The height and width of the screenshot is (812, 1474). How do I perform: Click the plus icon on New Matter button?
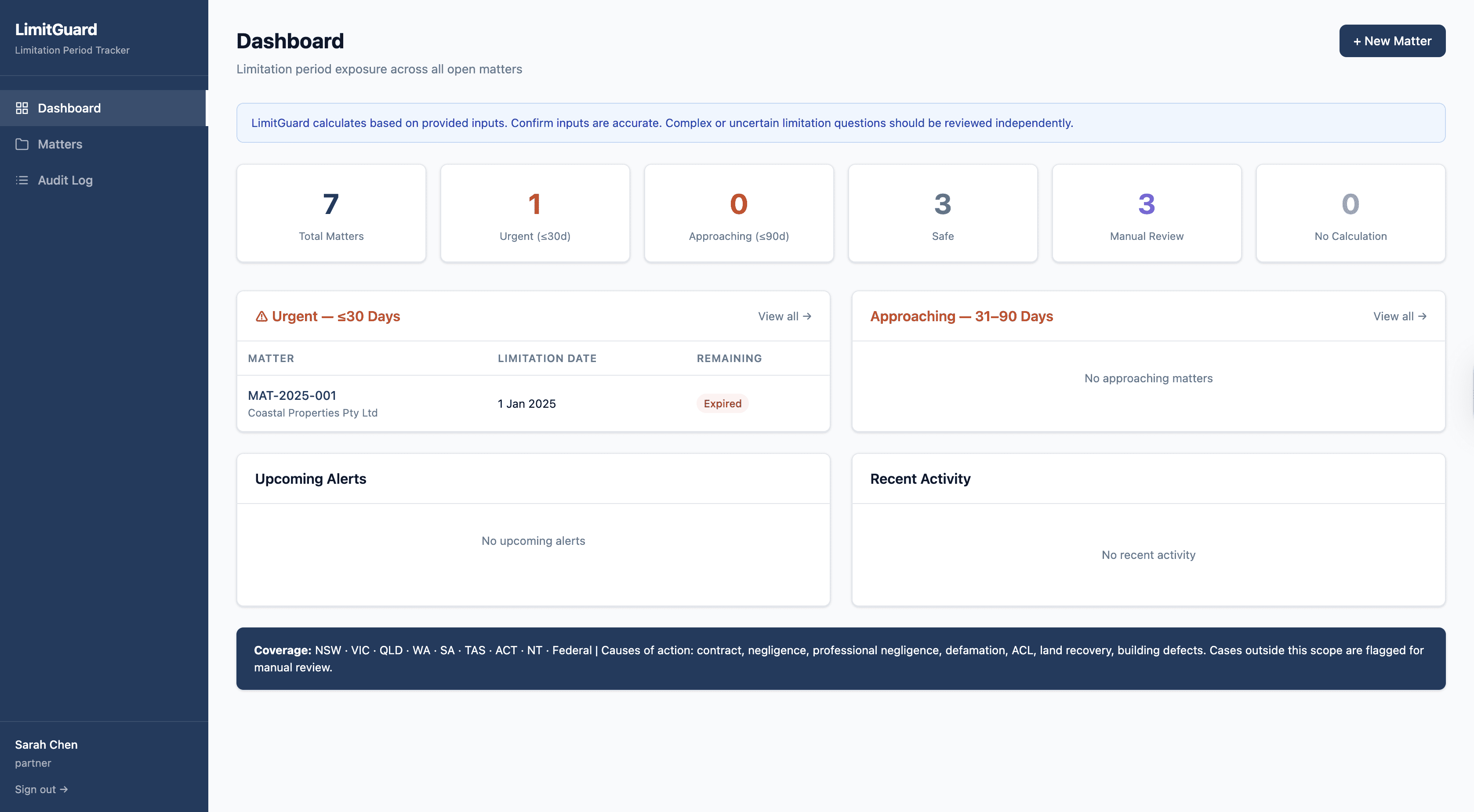[1357, 40]
